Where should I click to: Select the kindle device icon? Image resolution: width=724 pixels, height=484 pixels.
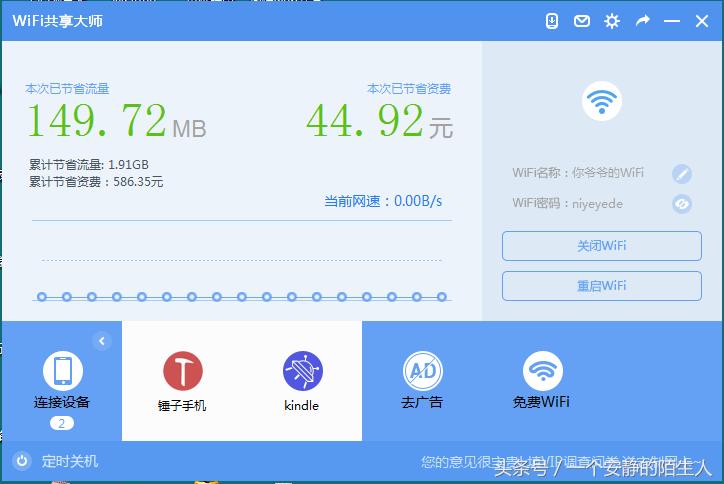(303, 371)
